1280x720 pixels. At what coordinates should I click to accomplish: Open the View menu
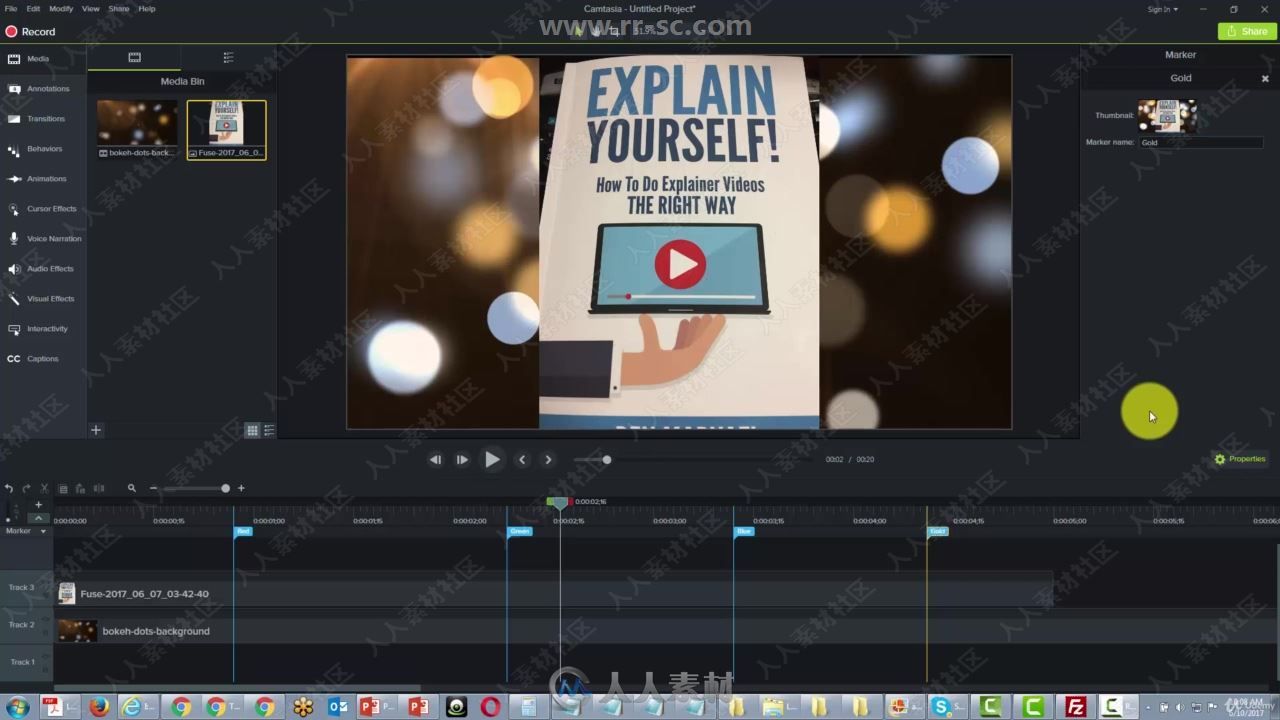coord(90,8)
